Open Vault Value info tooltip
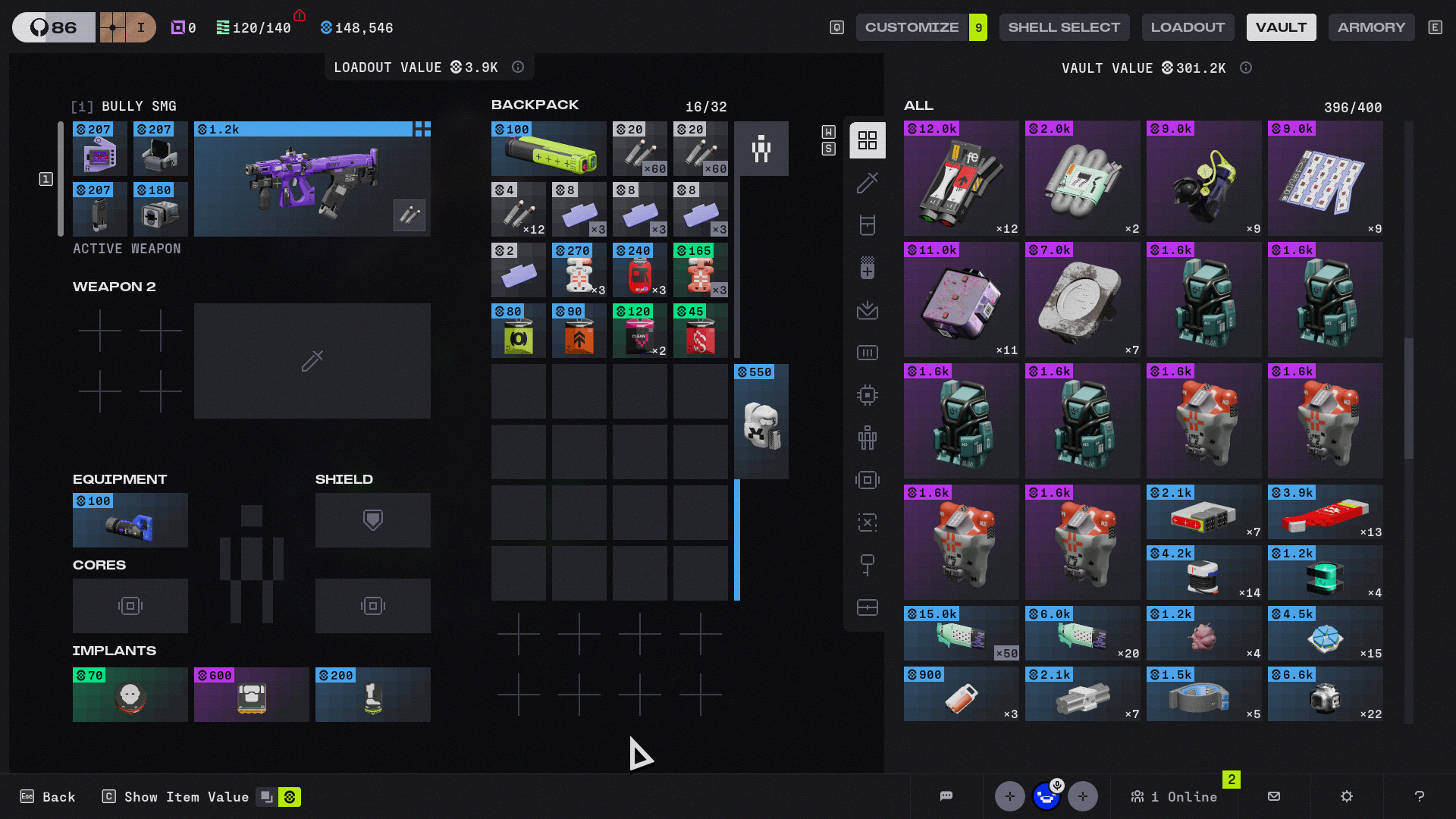Viewport: 1456px width, 819px height. click(x=1246, y=67)
